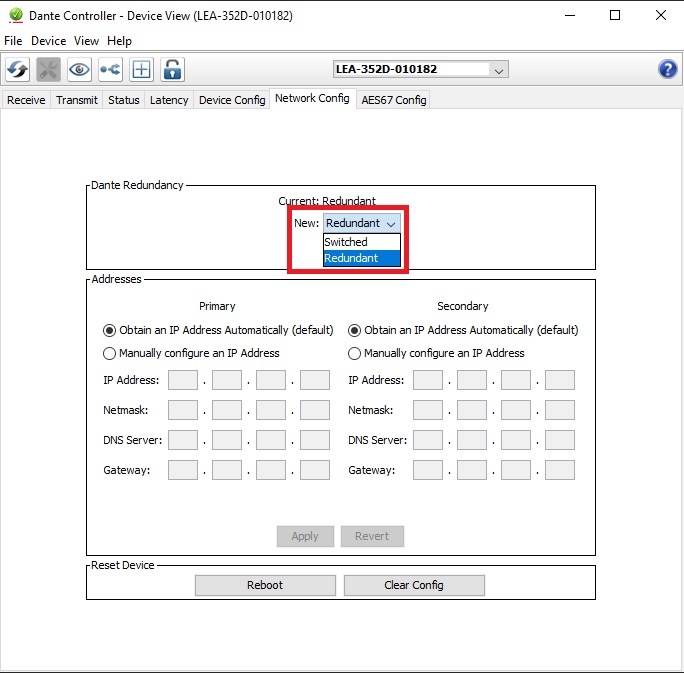Click the device lock padlock icon

(x=172, y=69)
